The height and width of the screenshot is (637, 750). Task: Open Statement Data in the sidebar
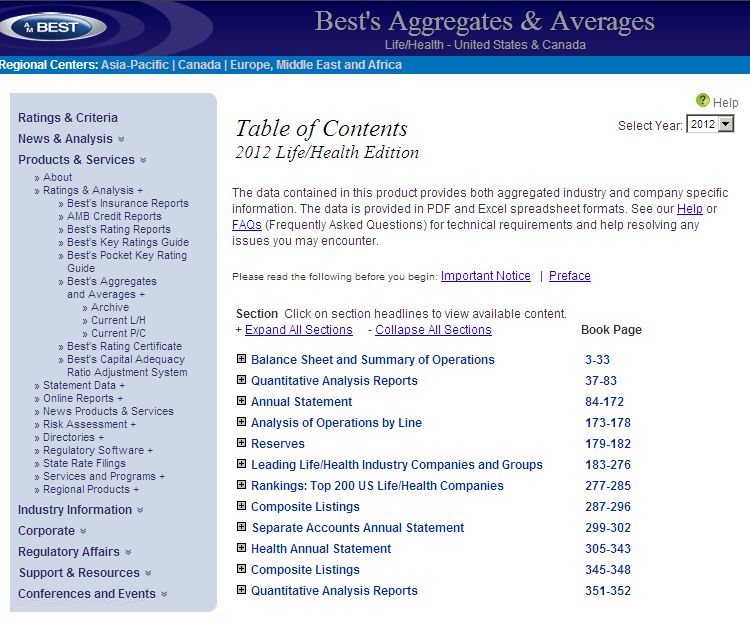84,385
